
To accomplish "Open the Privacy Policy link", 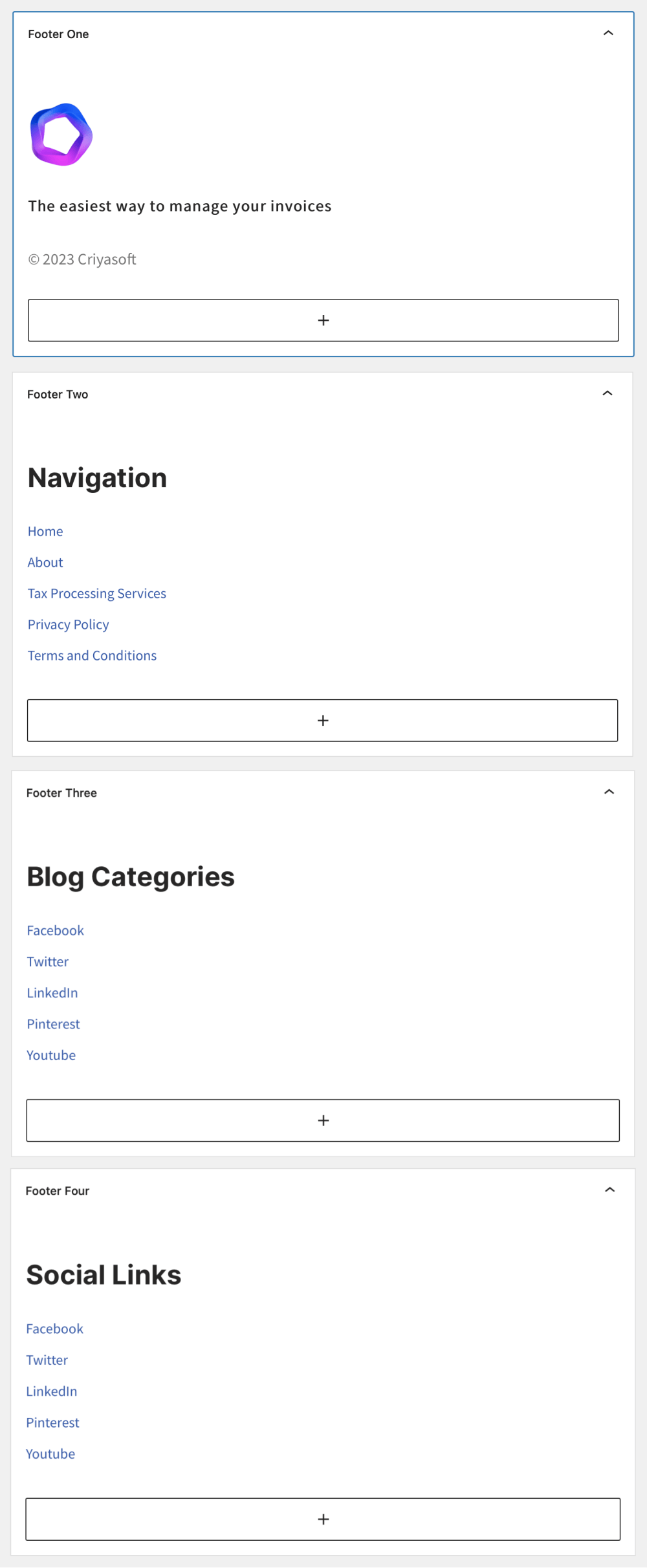I will click(68, 624).
